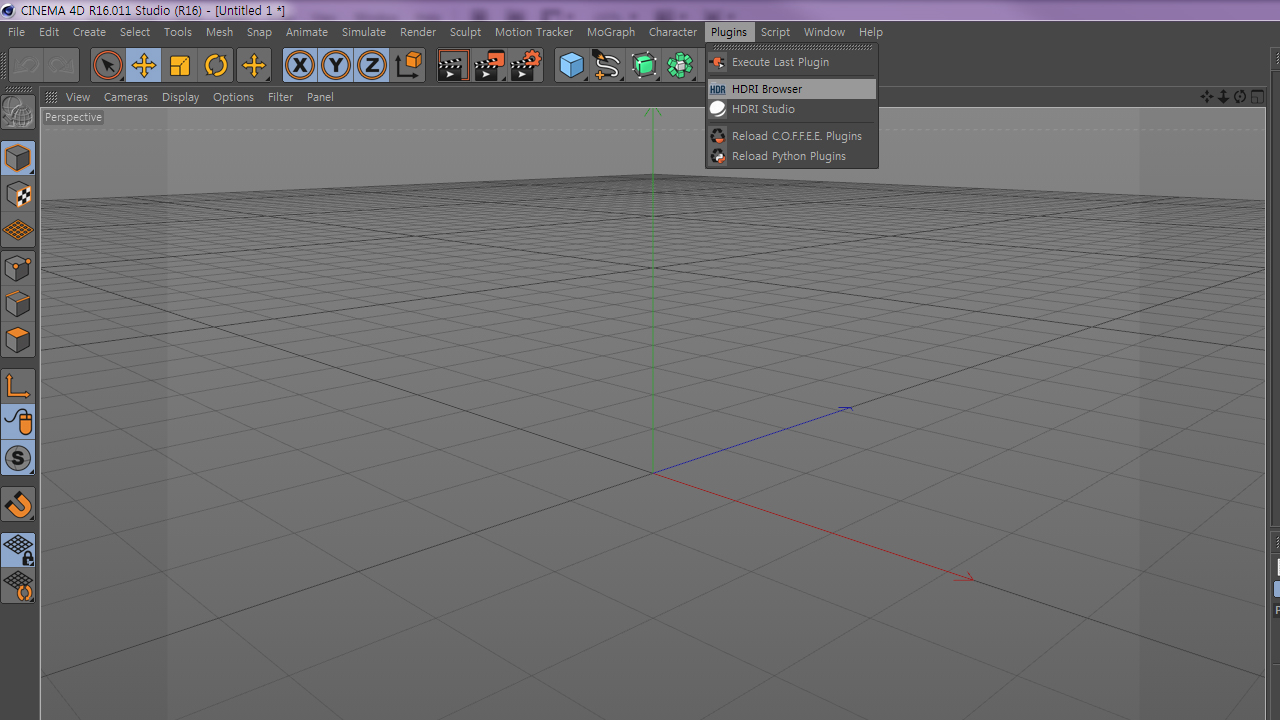This screenshot has height=720, width=1280.
Task: Open the Sculpt menu
Action: pyautogui.click(x=465, y=32)
